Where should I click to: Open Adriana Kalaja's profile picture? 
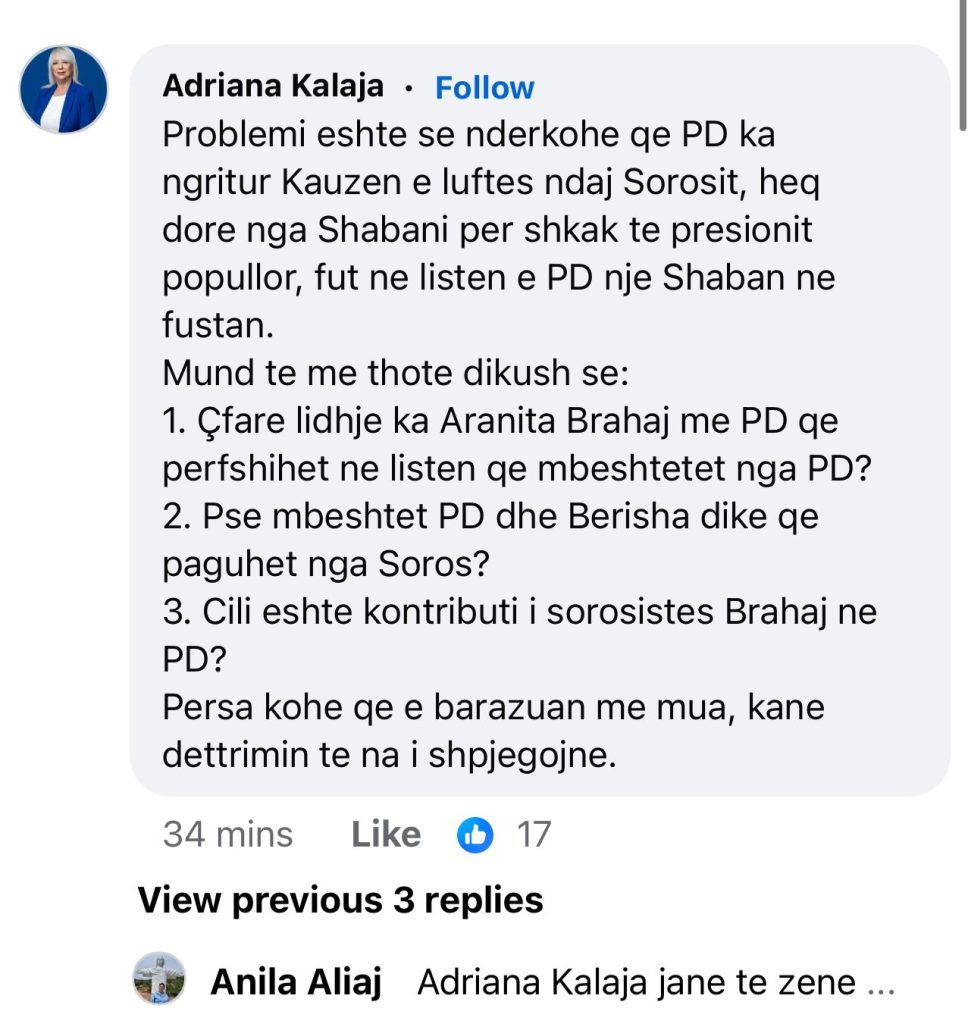point(63,89)
